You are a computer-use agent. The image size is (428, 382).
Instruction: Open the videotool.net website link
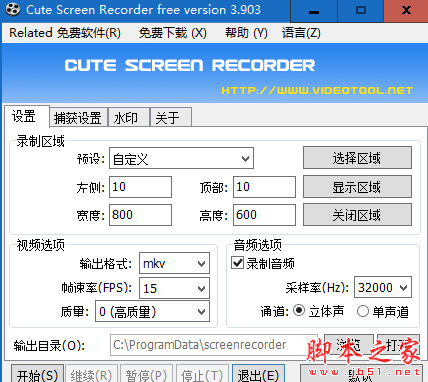tap(317, 90)
